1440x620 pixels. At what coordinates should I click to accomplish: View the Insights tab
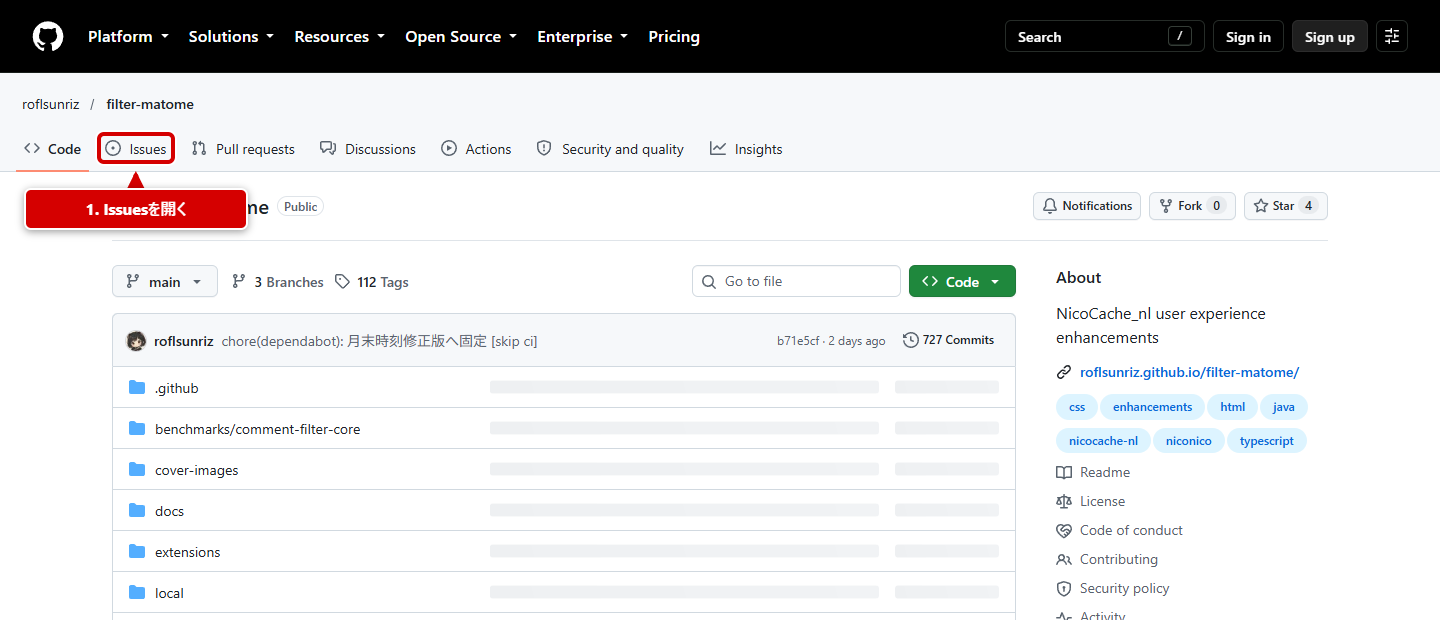(x=746, y=149)
